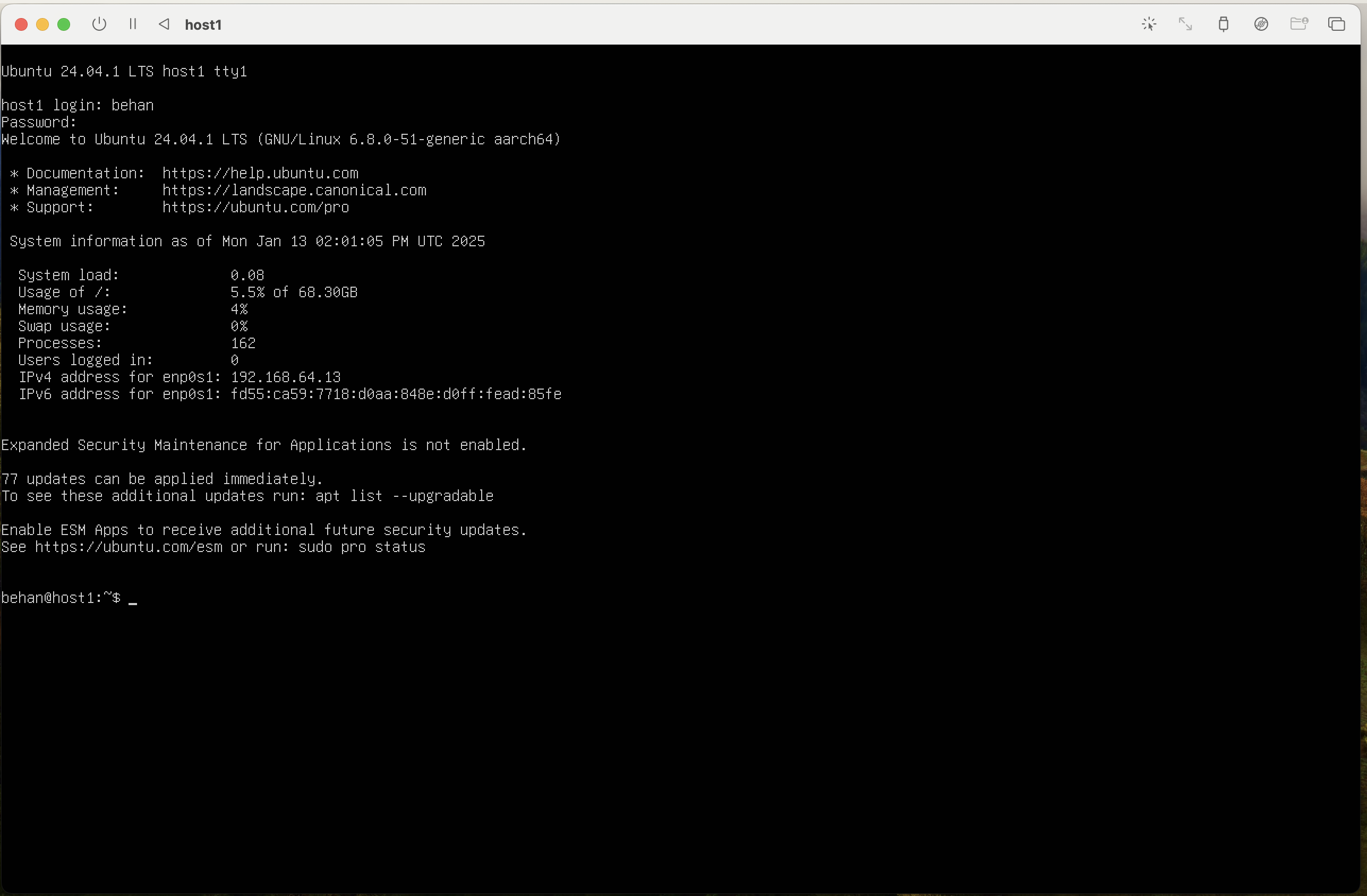Click the 'sudo pro status' command text
The height and width of the screenshot is (896, 1367).
point(362,547)
